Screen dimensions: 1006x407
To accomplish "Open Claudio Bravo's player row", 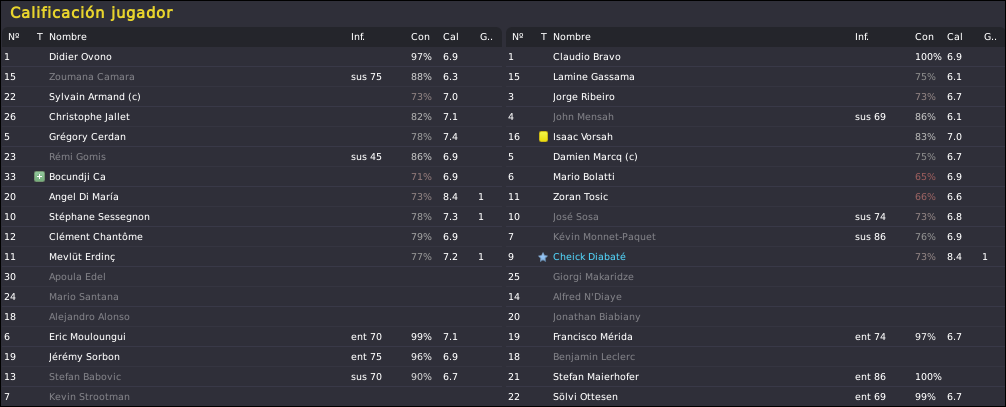I will (x=755, y=57).
